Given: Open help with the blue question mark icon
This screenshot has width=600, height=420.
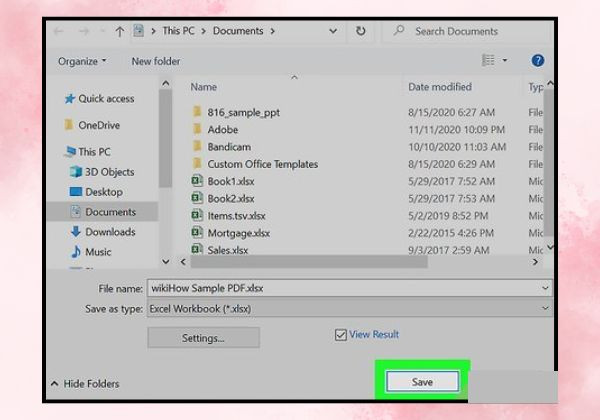Looking at the screenshot, I should (x=538, y=60).
